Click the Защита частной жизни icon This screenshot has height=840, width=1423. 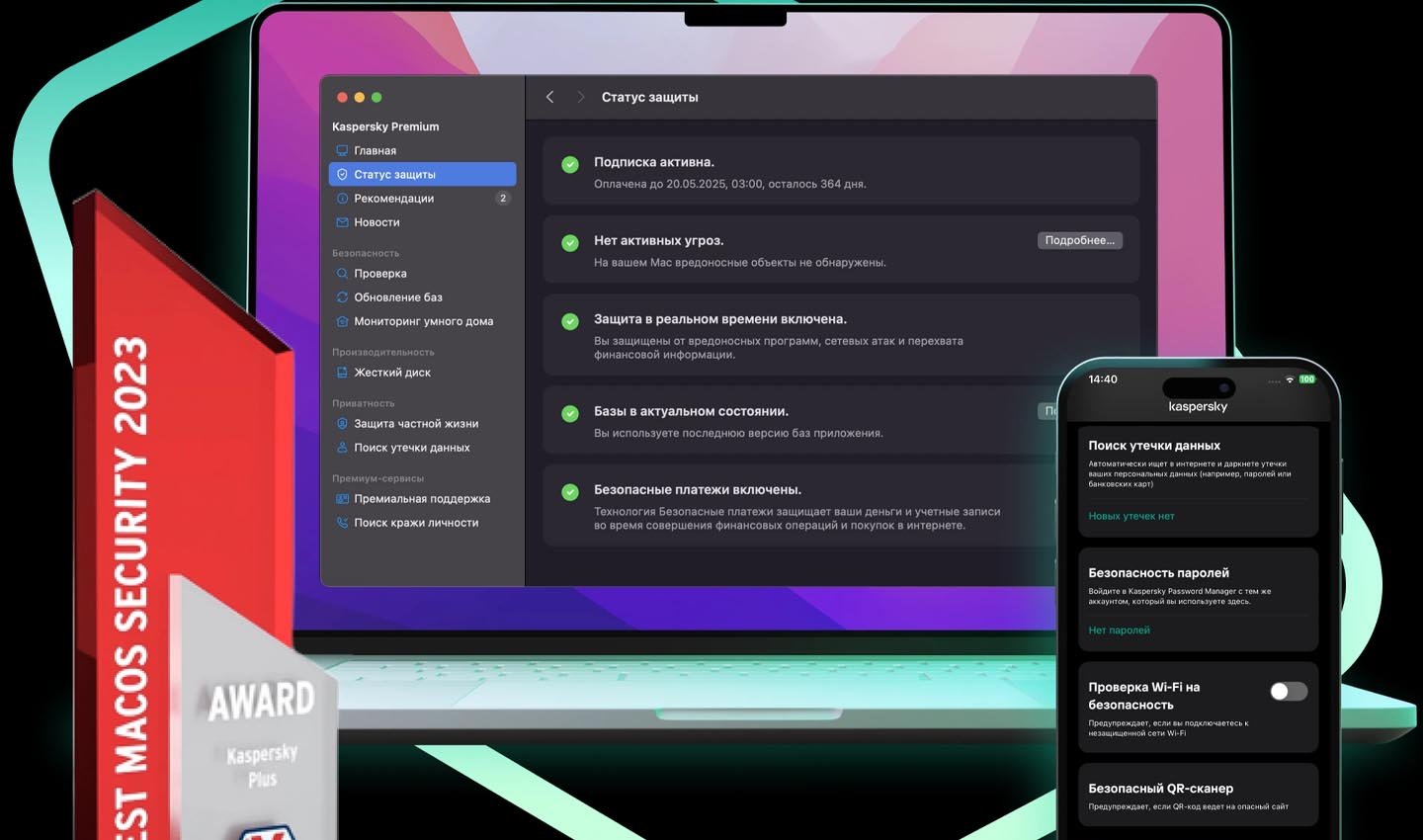[x=342, y=424]
